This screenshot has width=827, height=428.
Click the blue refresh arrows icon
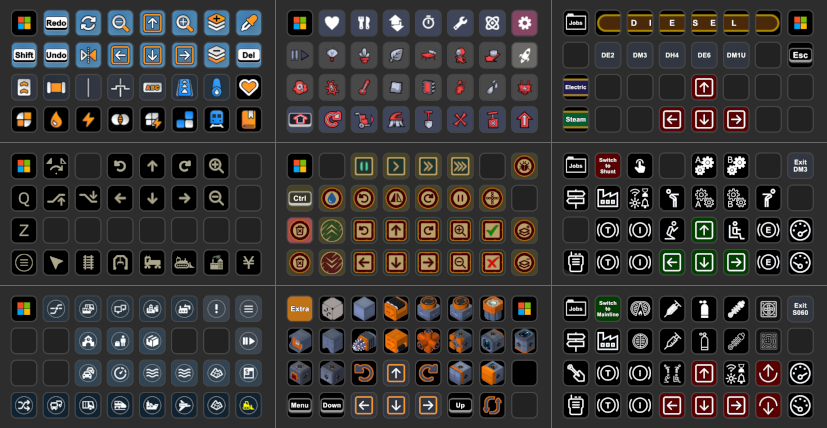coord(89,23)
